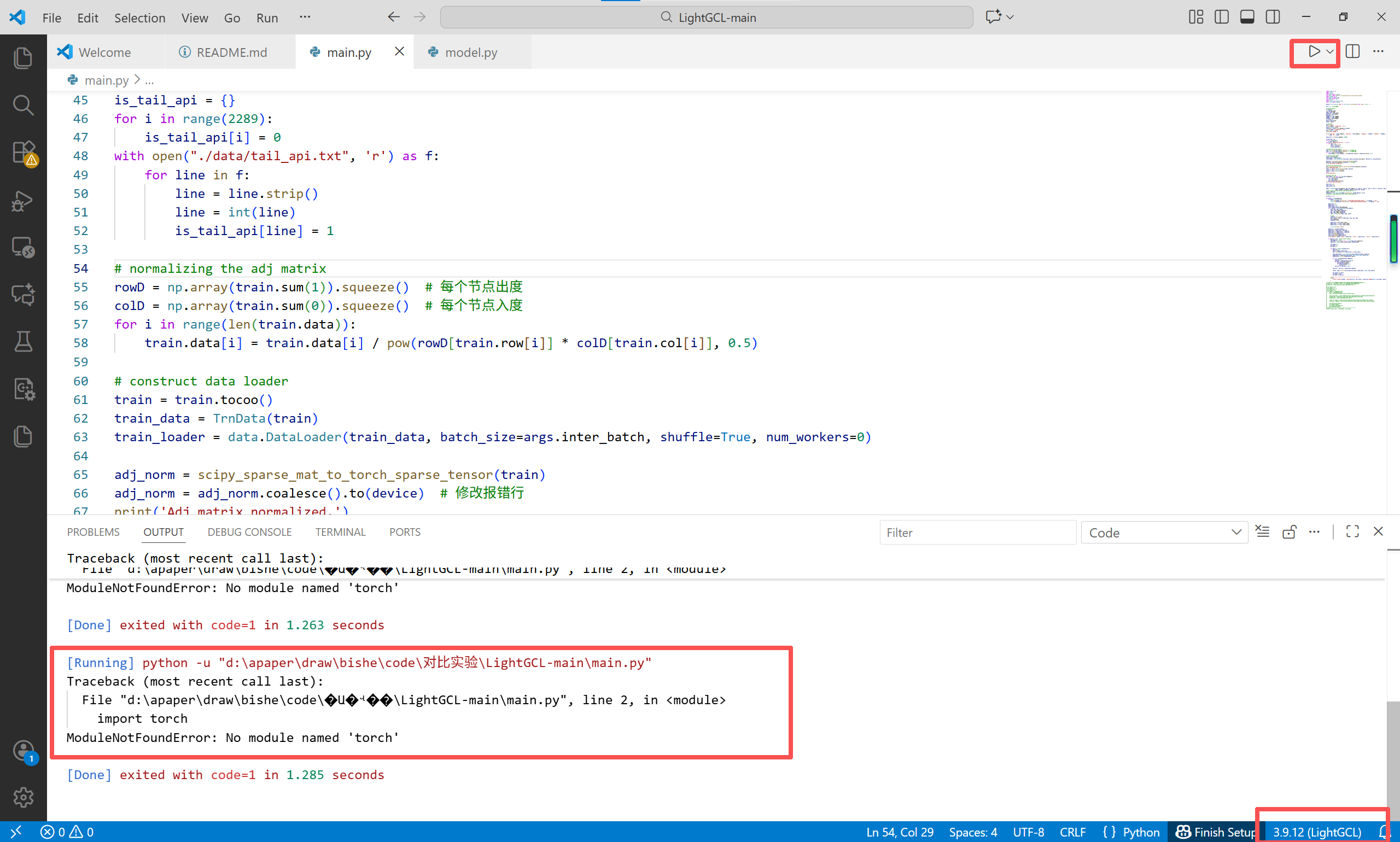Open the Explorer view in activity bar
The image size is (1400, 842).
tap(23, 58)
